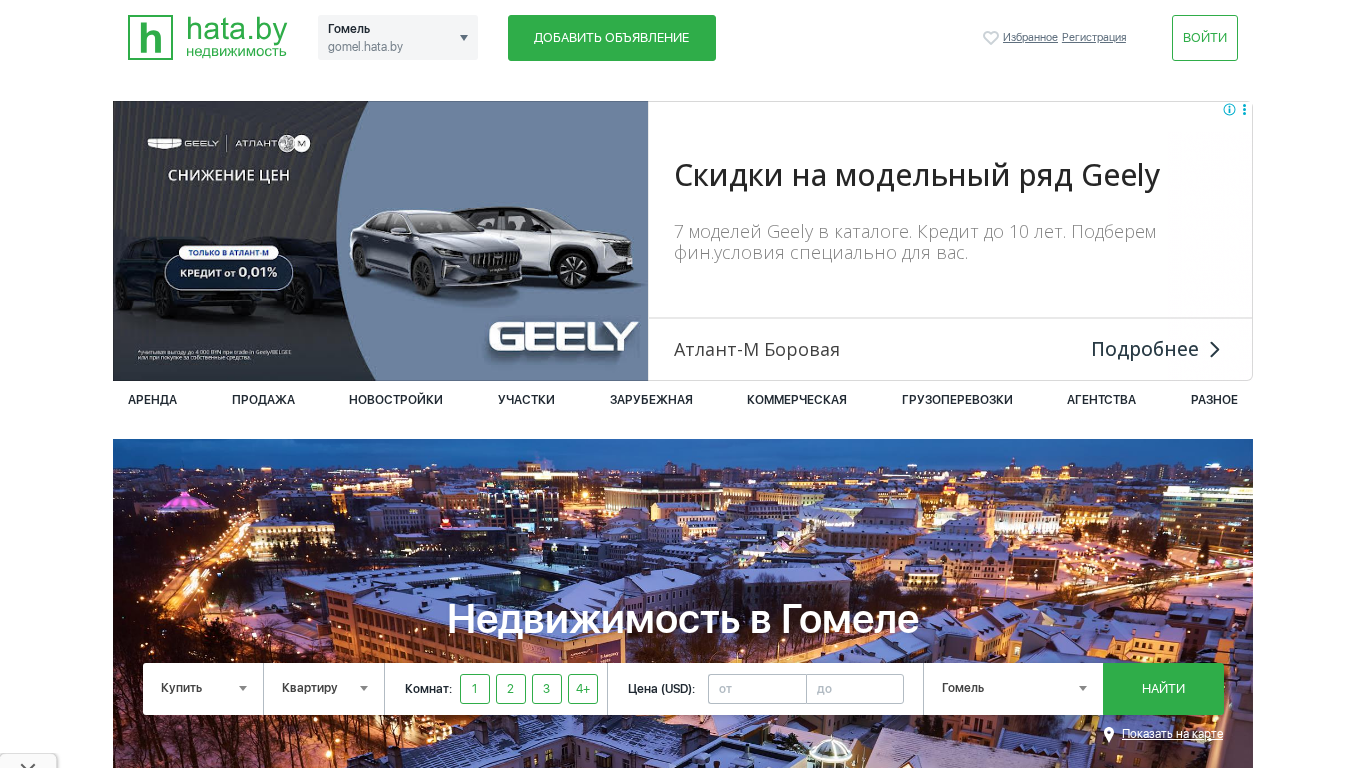The image size is (1366, 768).
Task: Open the Новостройки menu item
Action: tap(396, 400)
